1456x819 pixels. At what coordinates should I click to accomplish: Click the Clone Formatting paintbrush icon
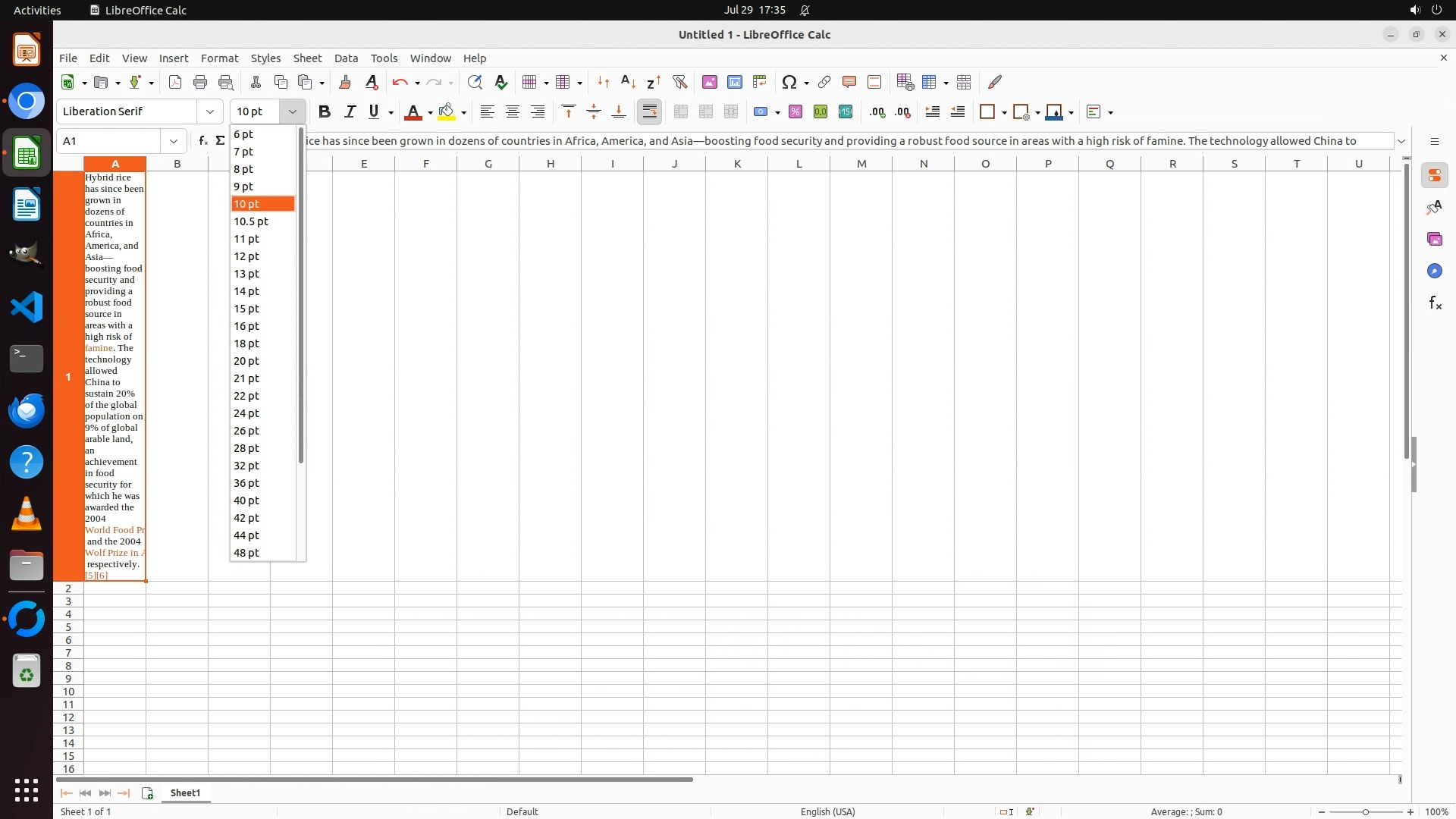[x=345, y=82]
